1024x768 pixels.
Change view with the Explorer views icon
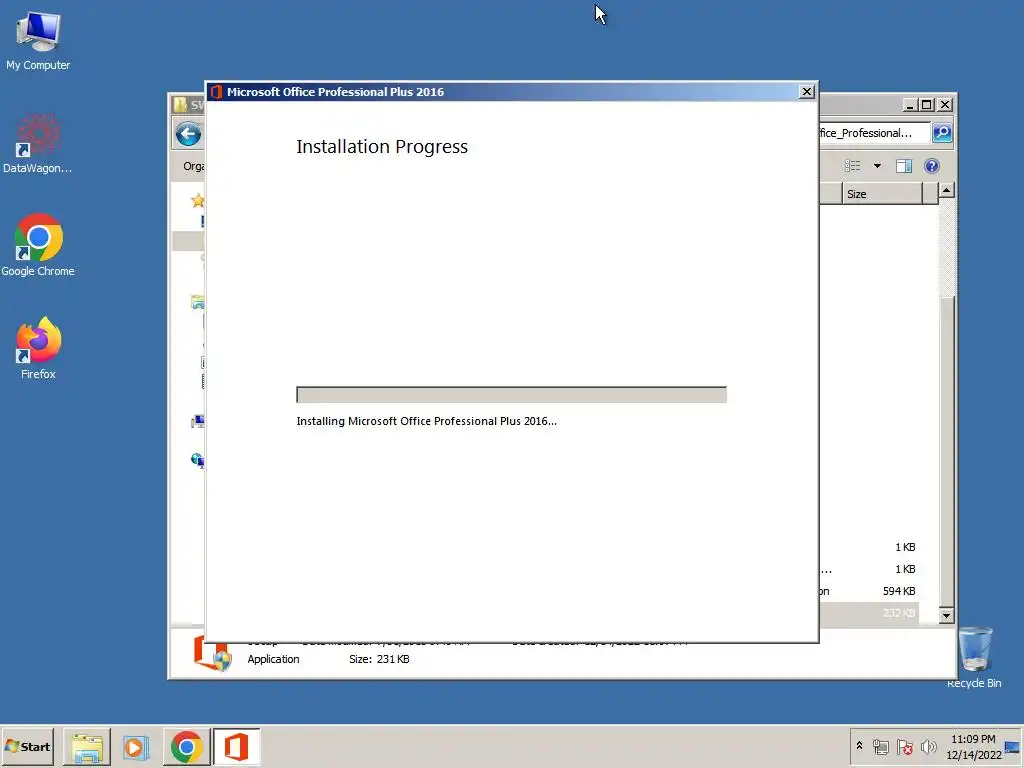(852, 166)
